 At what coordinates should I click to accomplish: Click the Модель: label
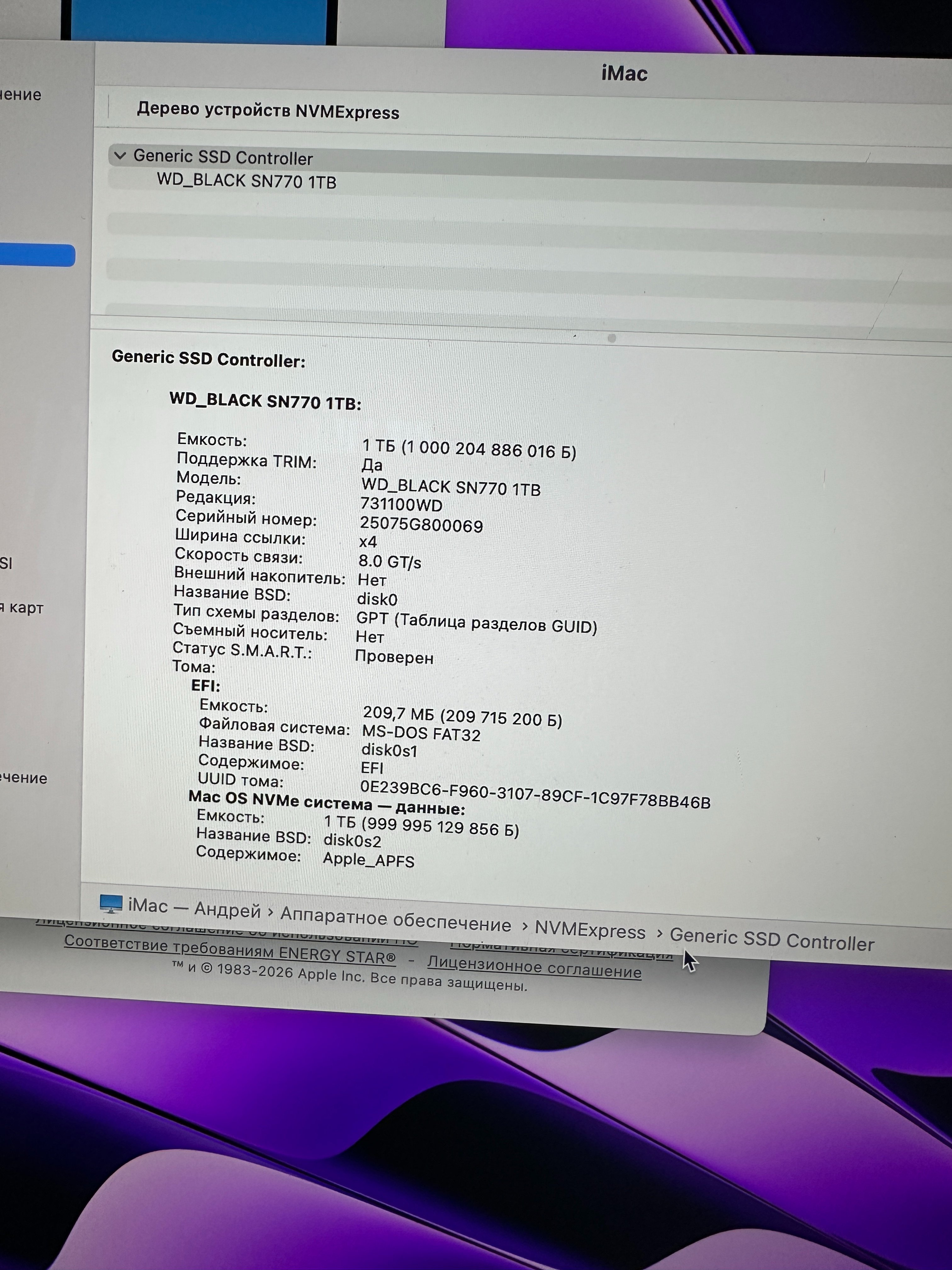point(208,478)
